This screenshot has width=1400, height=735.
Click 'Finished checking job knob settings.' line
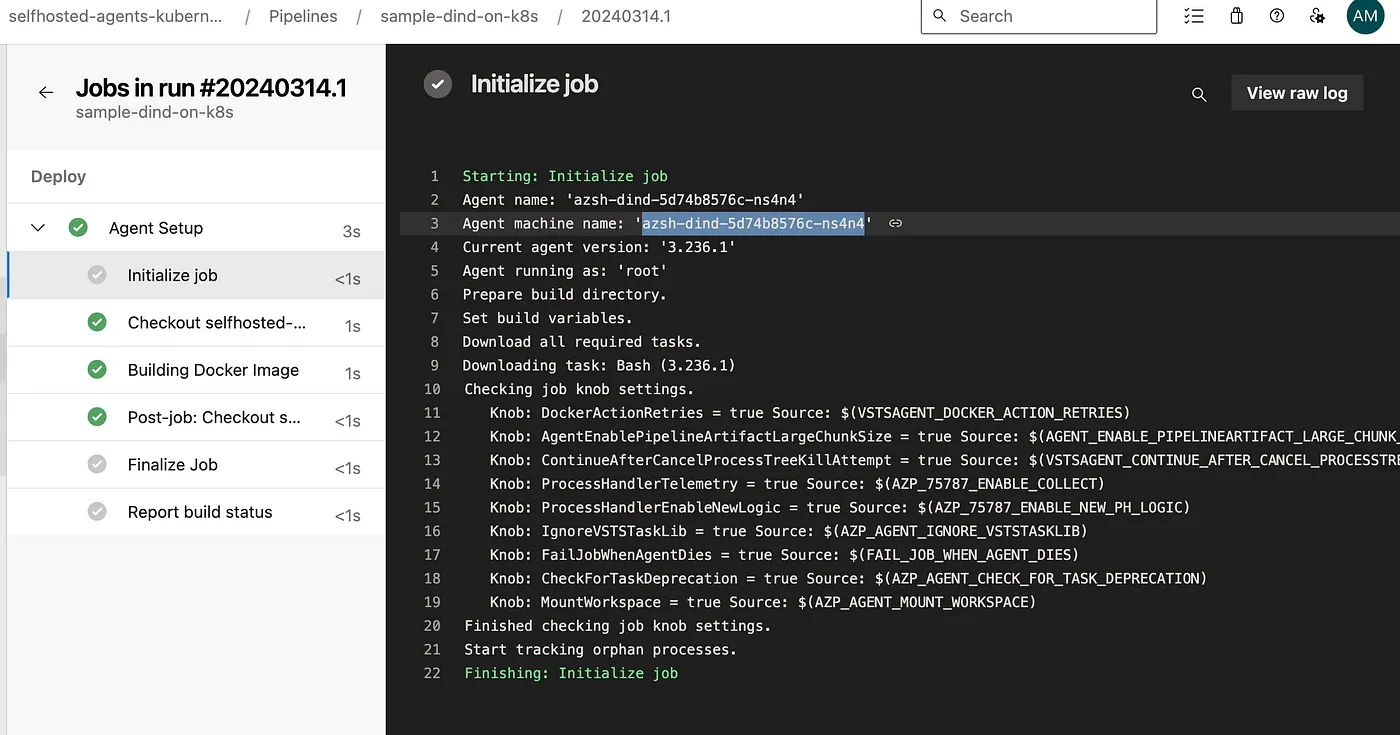(x=617, y=626)
